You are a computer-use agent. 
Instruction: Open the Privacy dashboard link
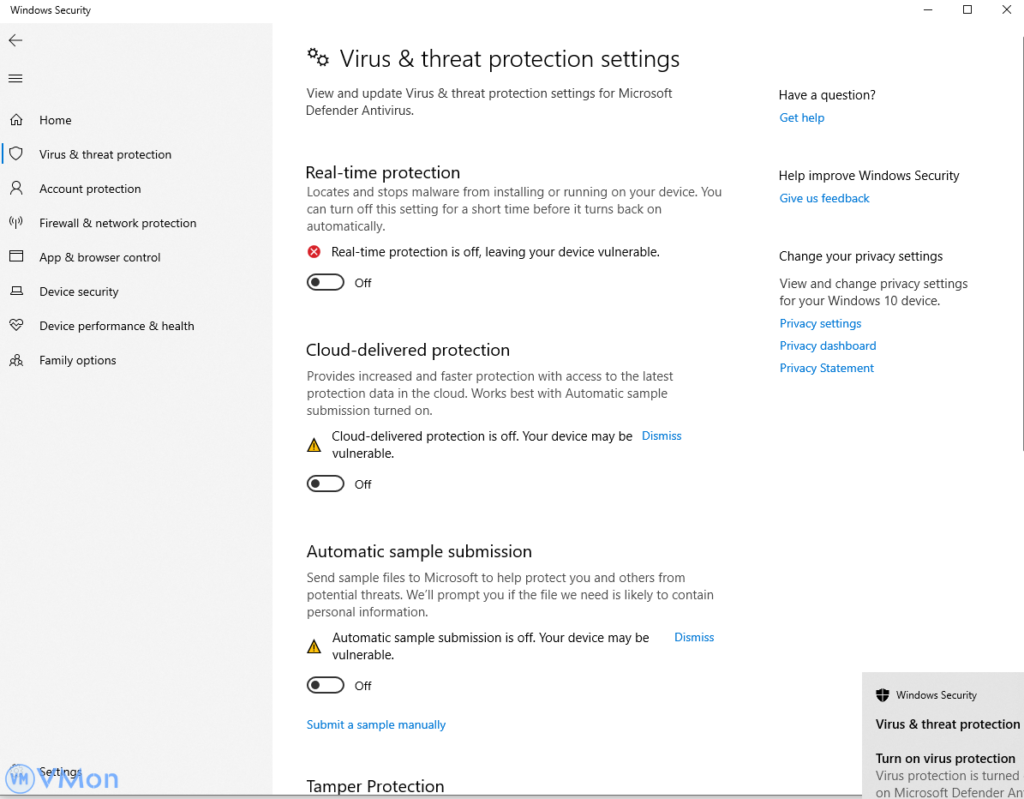tap(827, 346)
